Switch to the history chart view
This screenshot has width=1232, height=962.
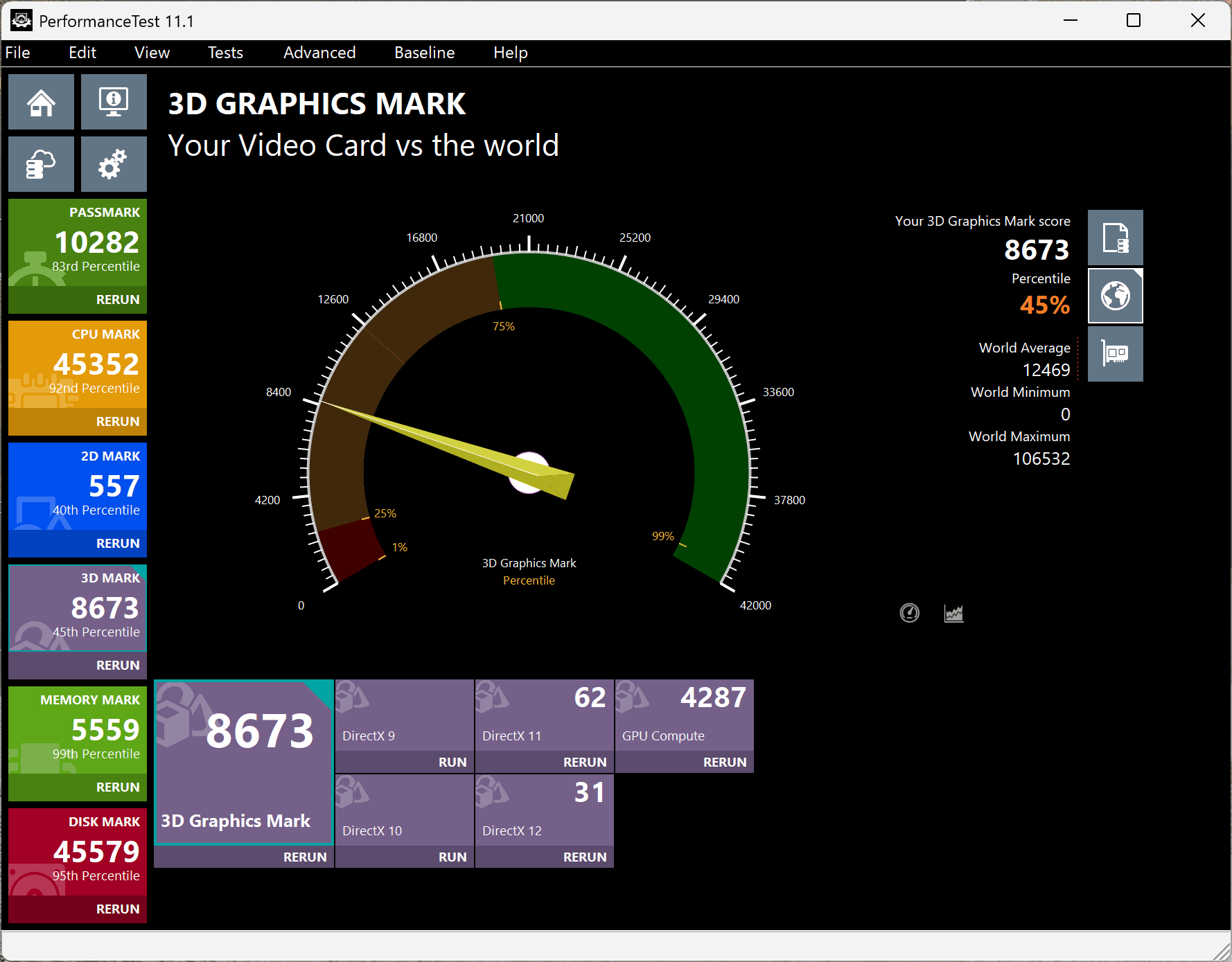pyautogui.click(x=953, y=612)
